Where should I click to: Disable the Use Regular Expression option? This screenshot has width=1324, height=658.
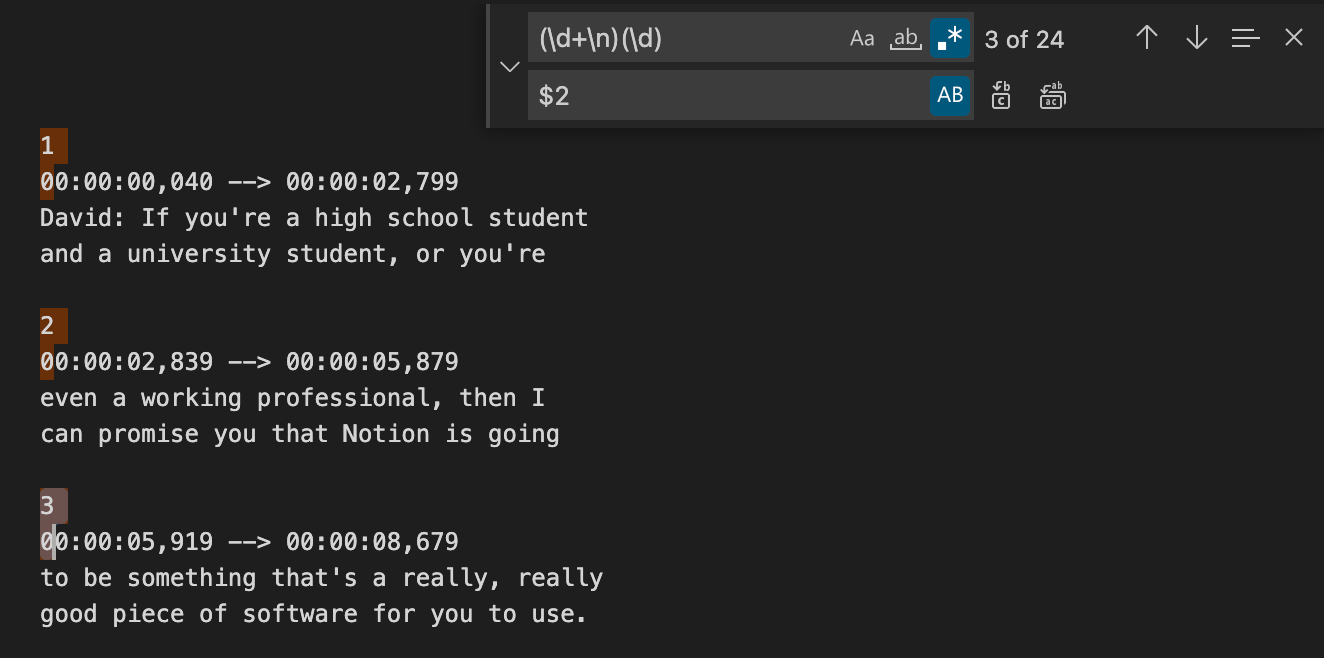pyautogui.click(x=950, y=39)
